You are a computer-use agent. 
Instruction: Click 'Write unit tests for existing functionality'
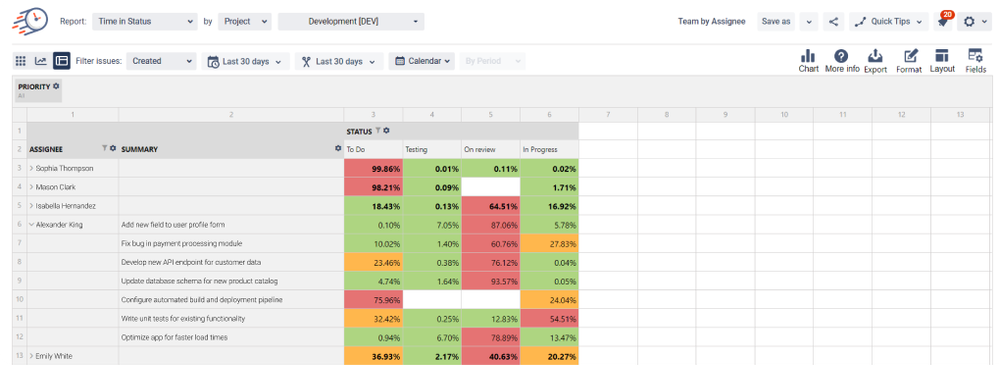[x=183, y=318]
